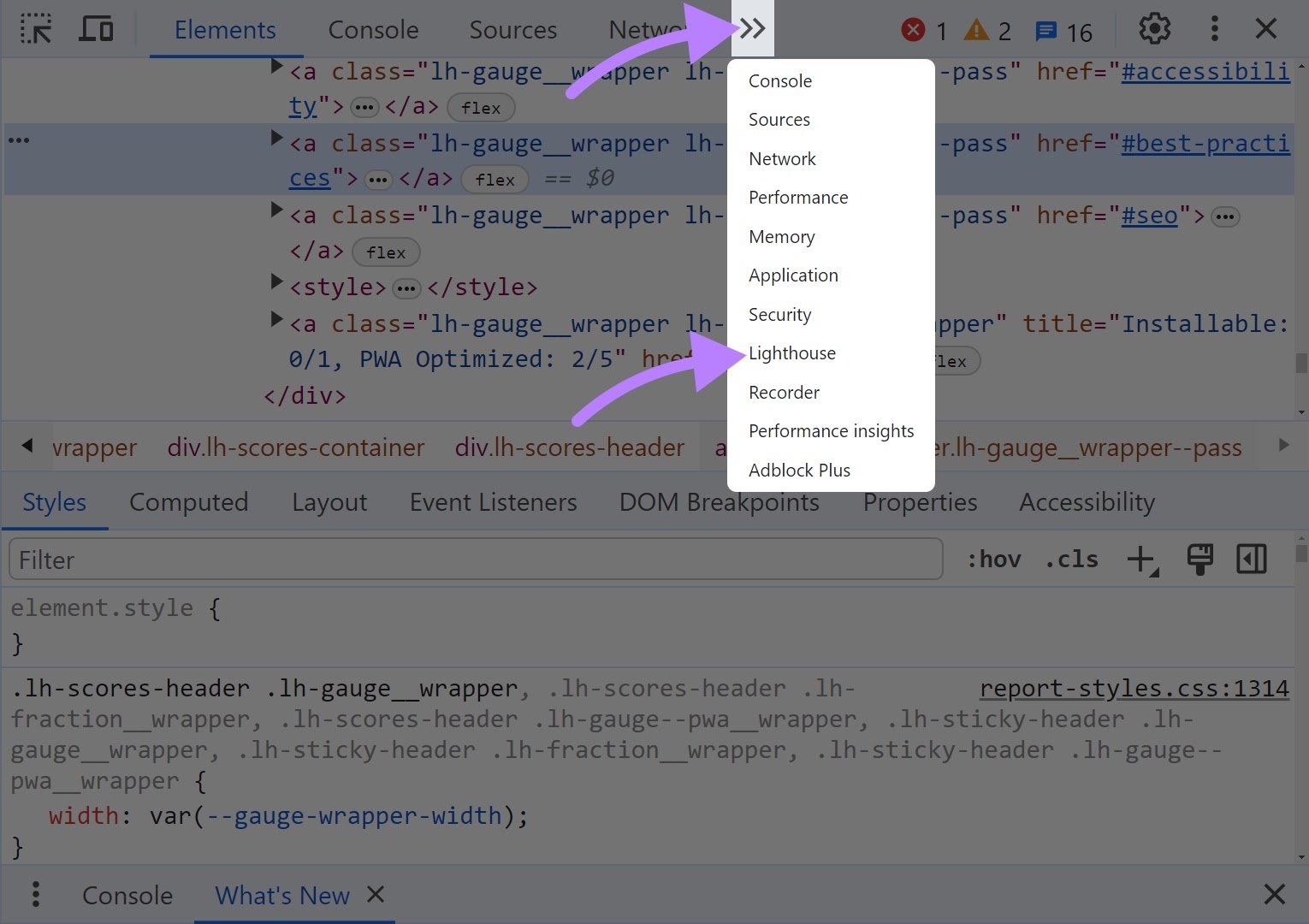1309x924 pixels.
Task: Activate the inspect element picker icon
Action: tap(36, 30)
